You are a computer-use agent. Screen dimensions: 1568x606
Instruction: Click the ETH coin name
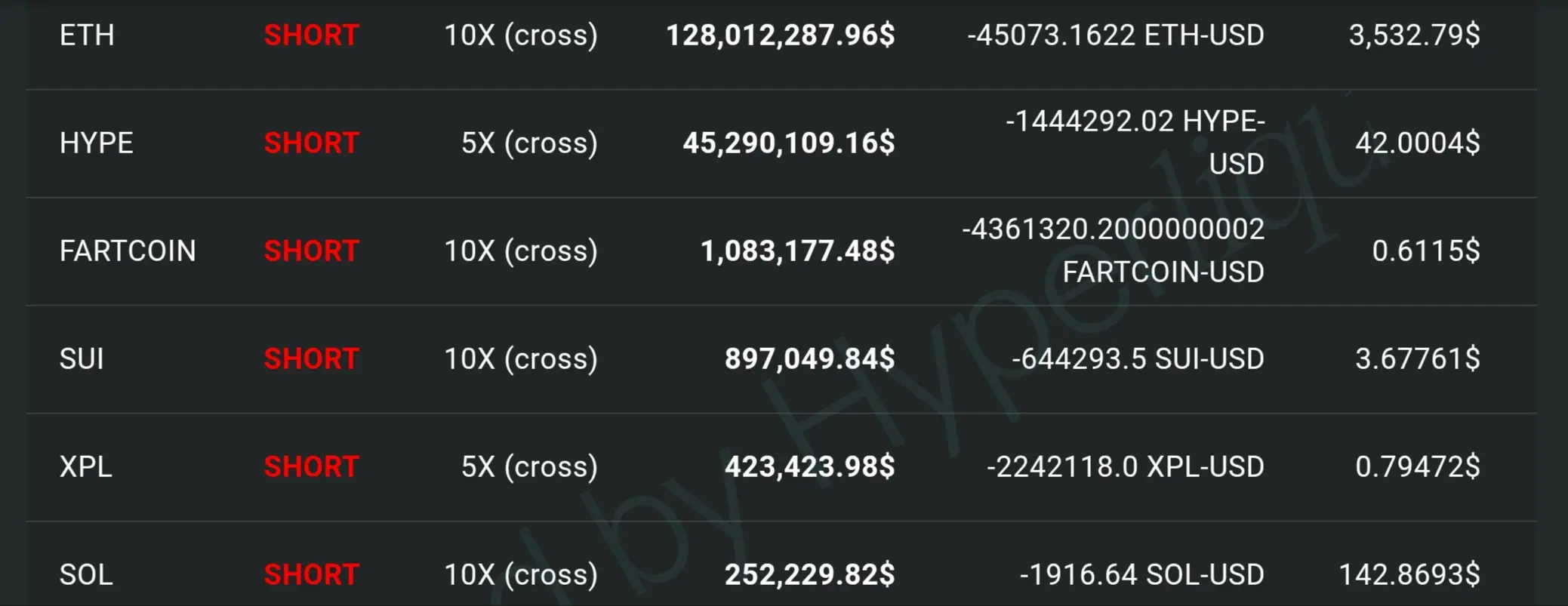click(87, 35)
